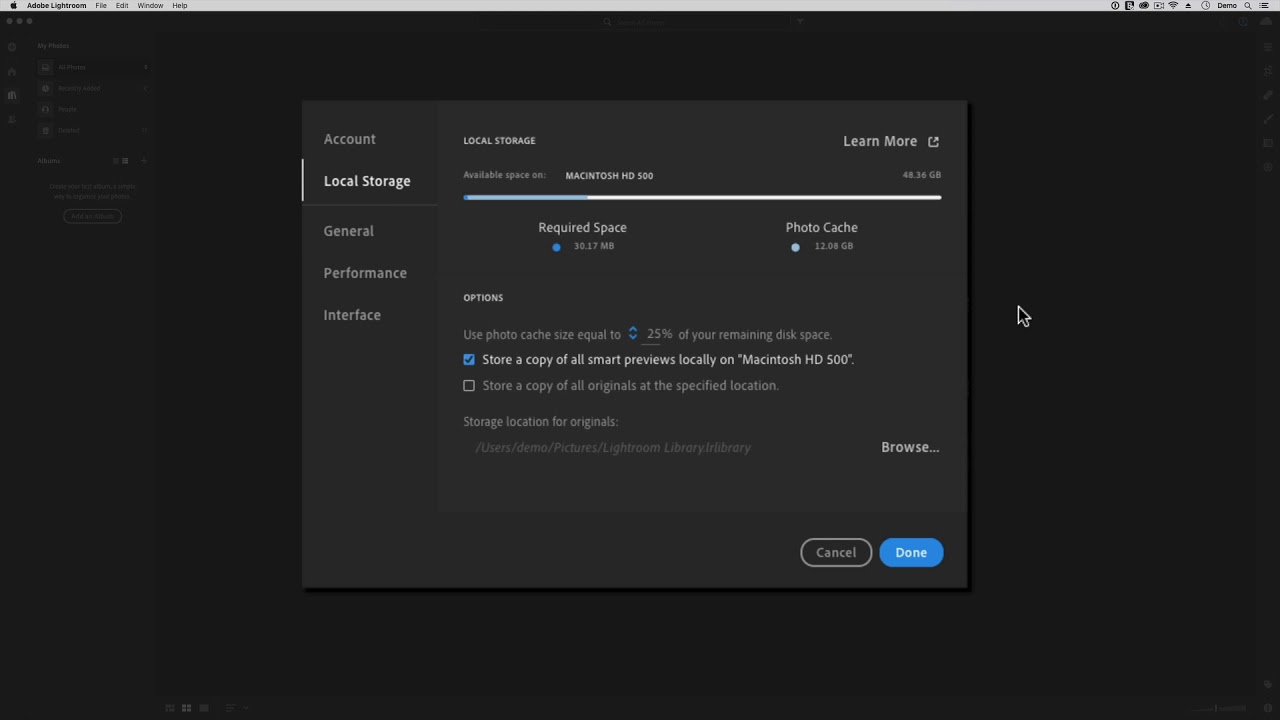Click the Cancel button
The image size is (1280, 720).
pyautogui.click(x=836, y=552)
